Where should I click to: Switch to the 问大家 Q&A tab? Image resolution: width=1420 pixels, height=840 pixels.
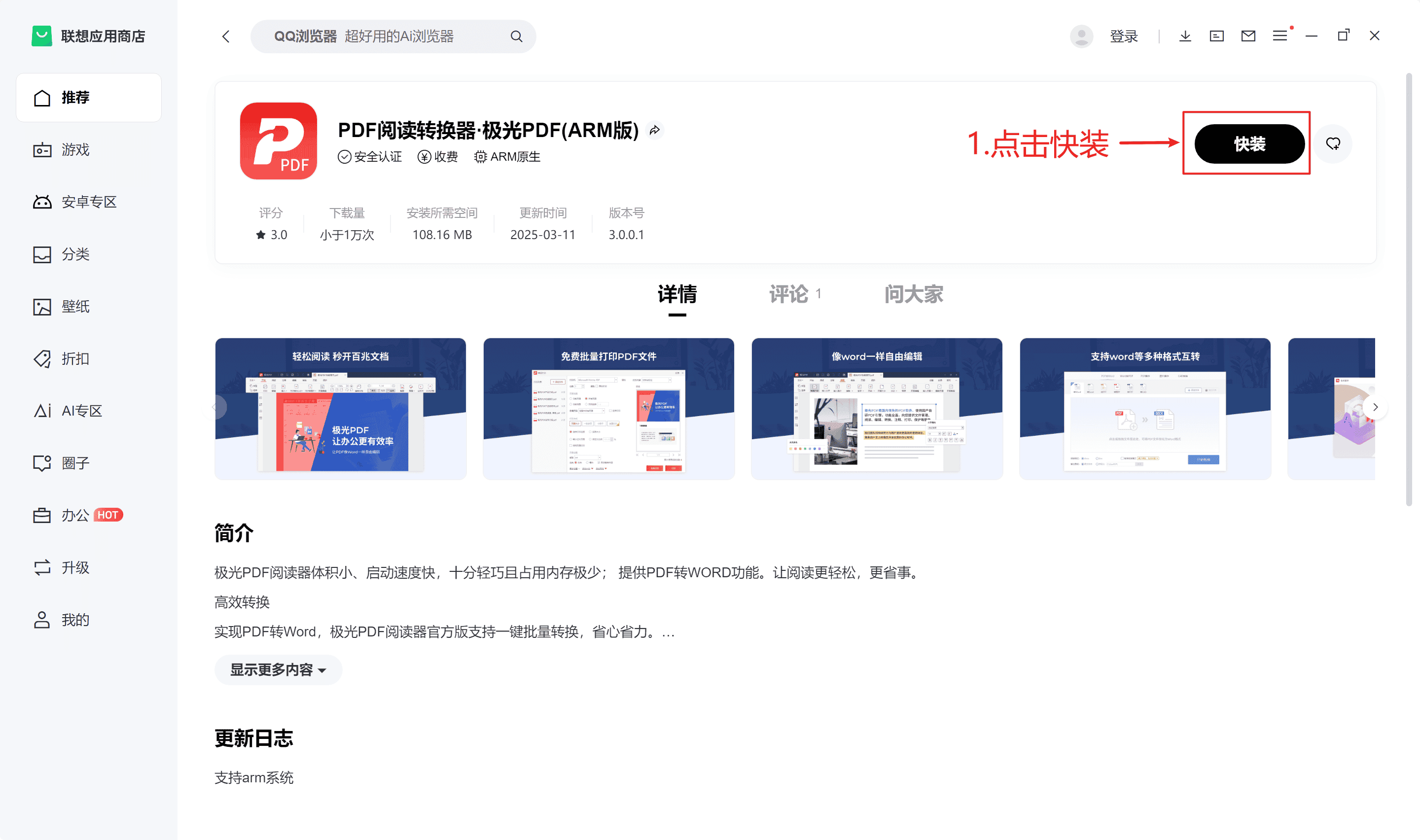pyautogui.click(x=914, y=294)
